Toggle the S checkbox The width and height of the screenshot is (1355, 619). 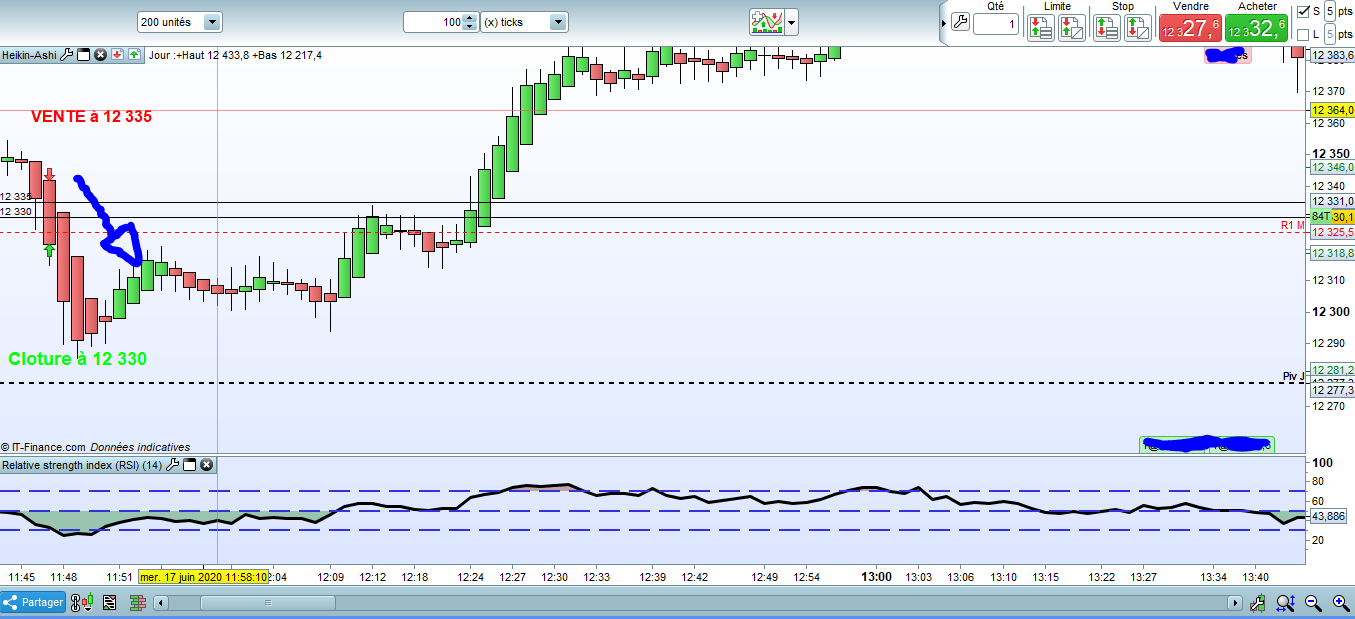tap(1302, 12)
